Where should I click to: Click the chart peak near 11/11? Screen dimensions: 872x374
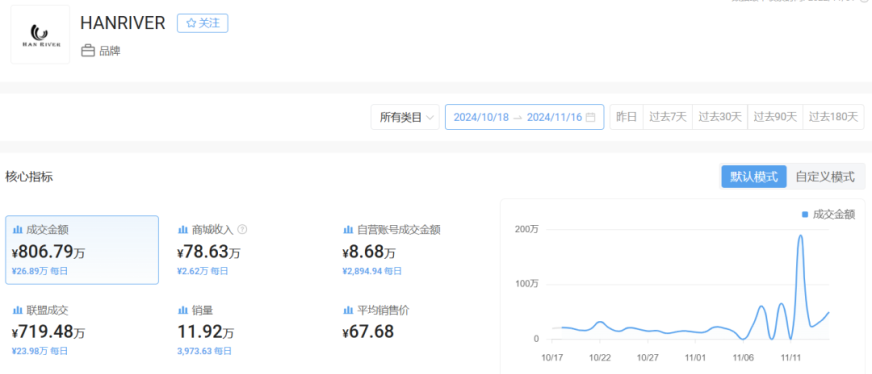[x=800, y=236]
